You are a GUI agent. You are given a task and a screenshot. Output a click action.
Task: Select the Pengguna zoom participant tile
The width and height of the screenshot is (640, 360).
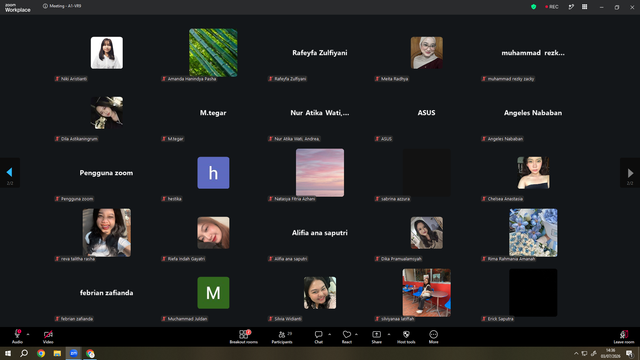[x=107, y=173]
